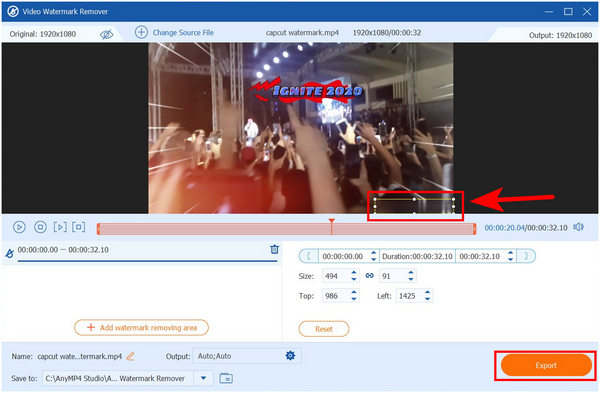Click the Change Source File plus icon
The height and width of the screenshot is (393, 600).
point(141,33)
